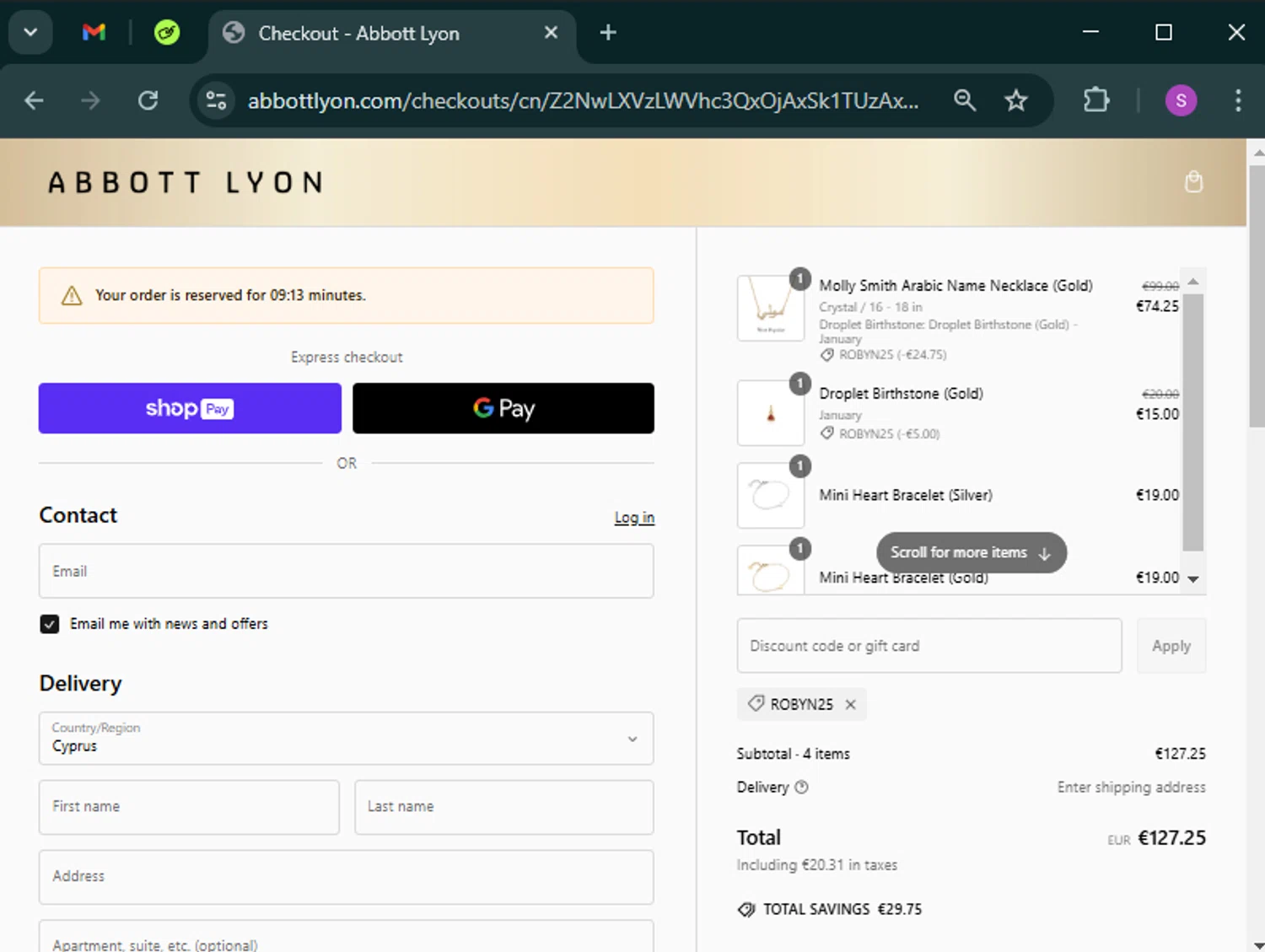Open the Extensions puzzle icon
1265x952 pixels.
(x=1096, y=100)
